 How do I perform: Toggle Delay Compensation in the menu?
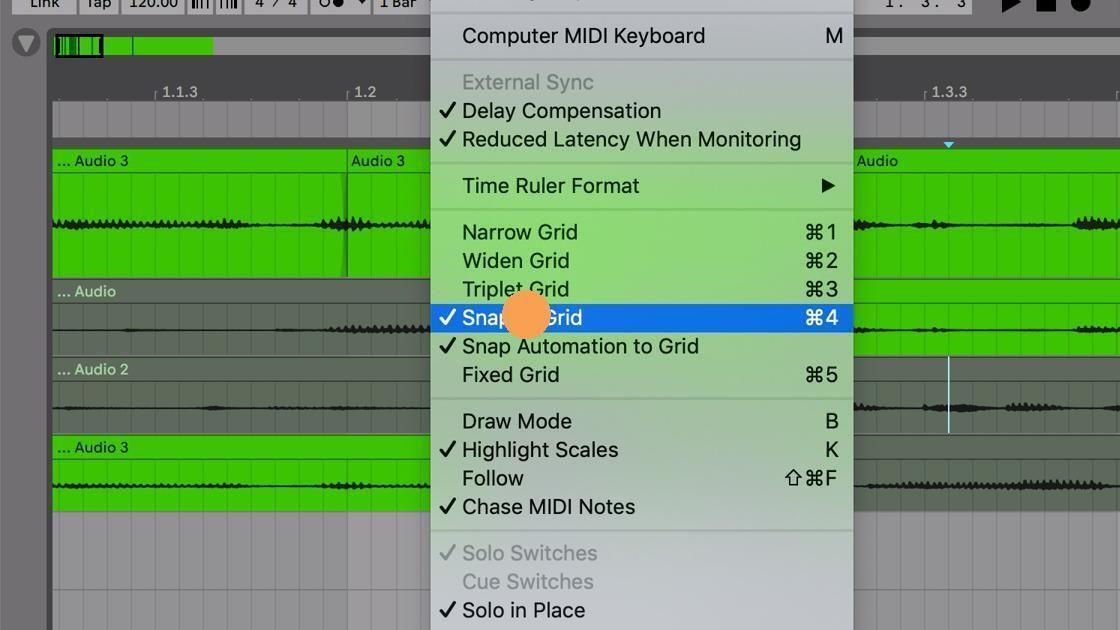560,110
